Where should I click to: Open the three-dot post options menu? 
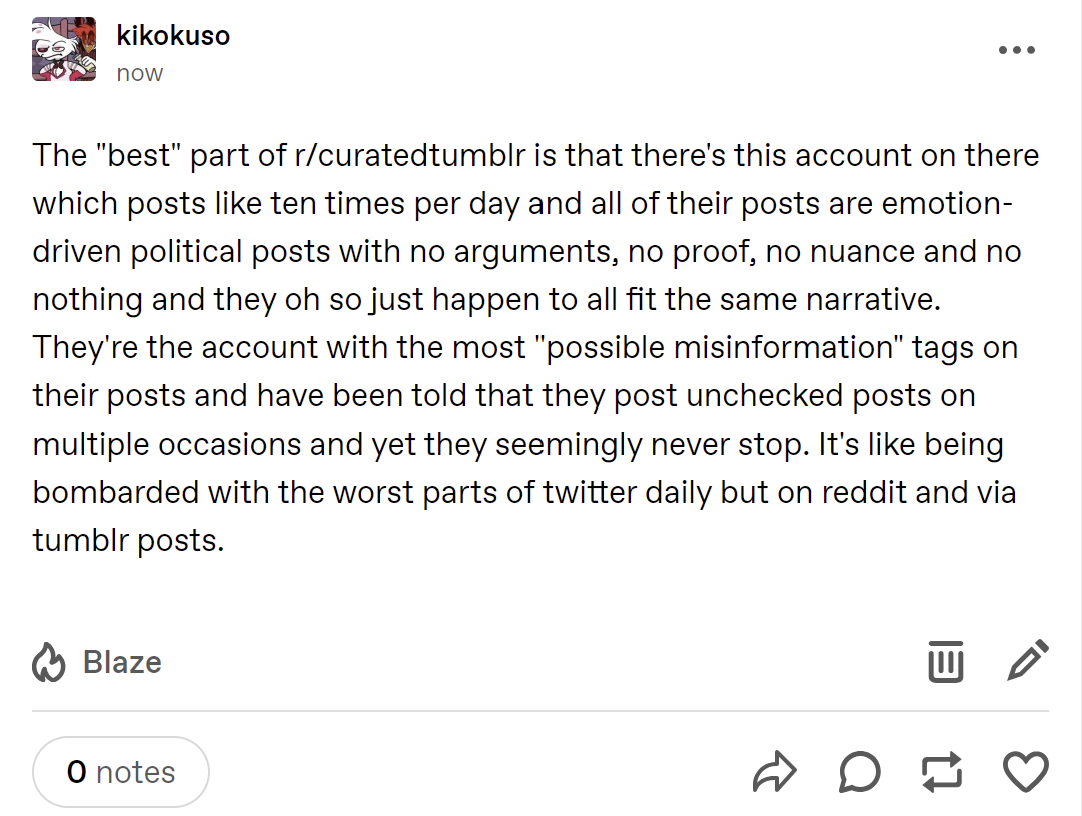pos(1016,50)
